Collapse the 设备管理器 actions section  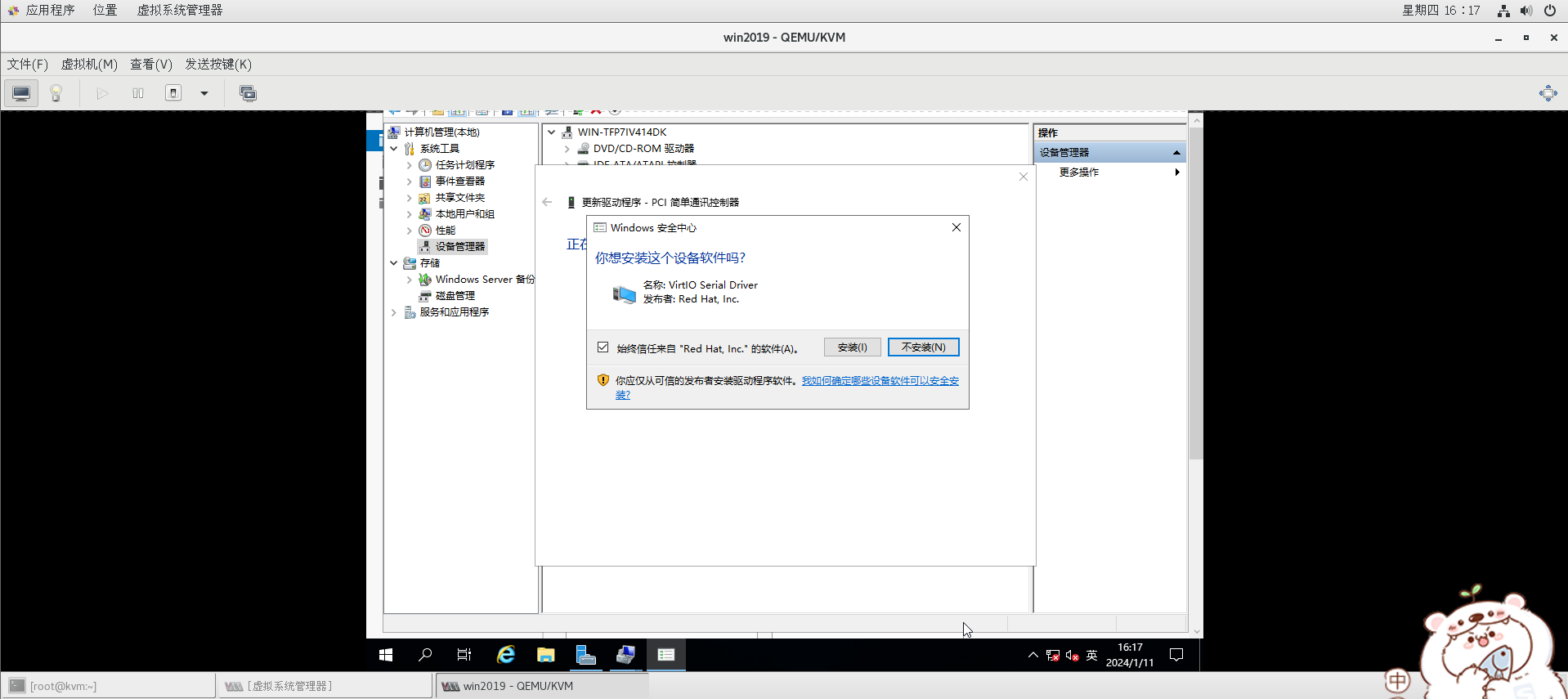coord(1176,153)
